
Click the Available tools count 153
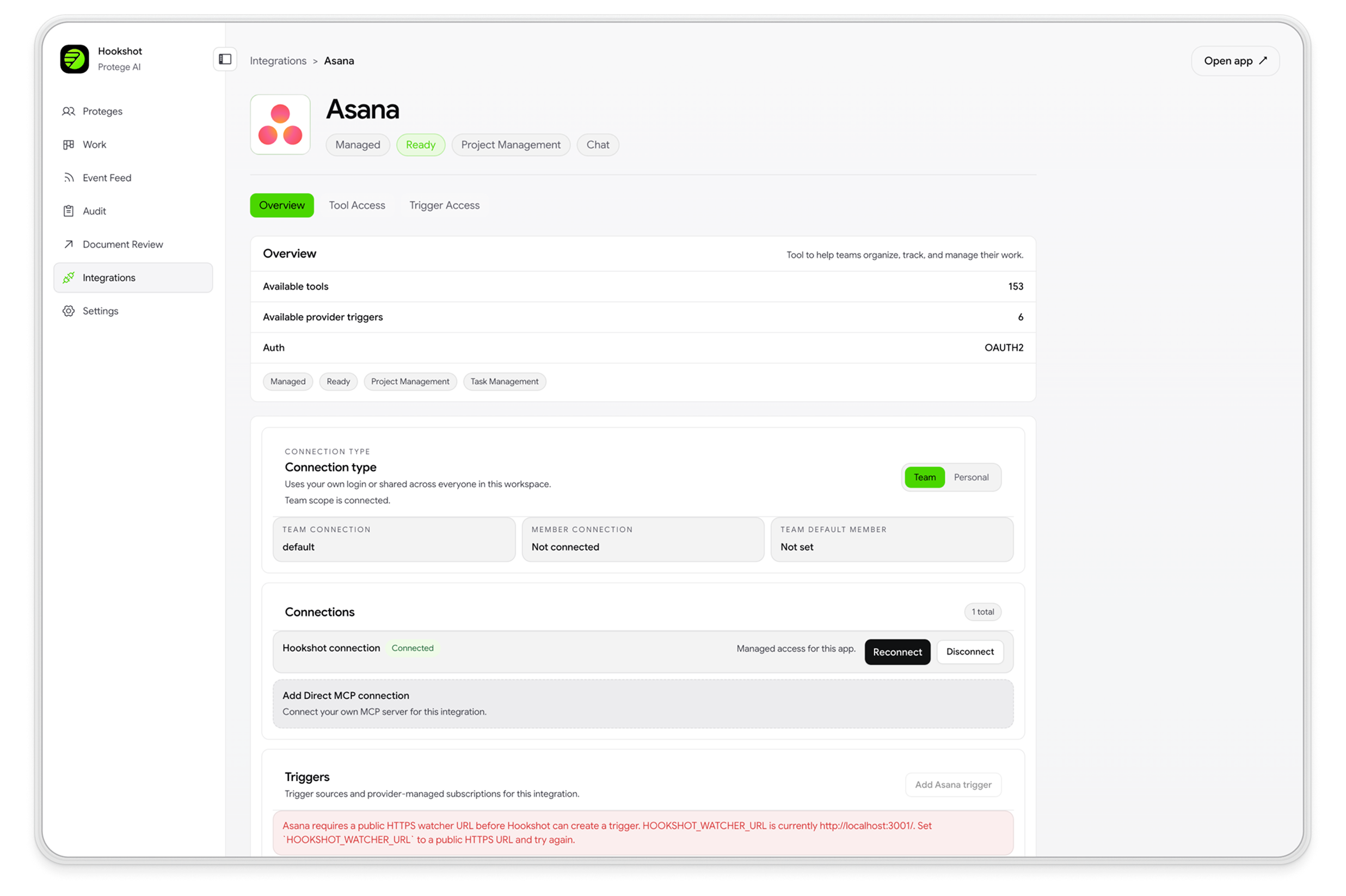point(1015,286)
